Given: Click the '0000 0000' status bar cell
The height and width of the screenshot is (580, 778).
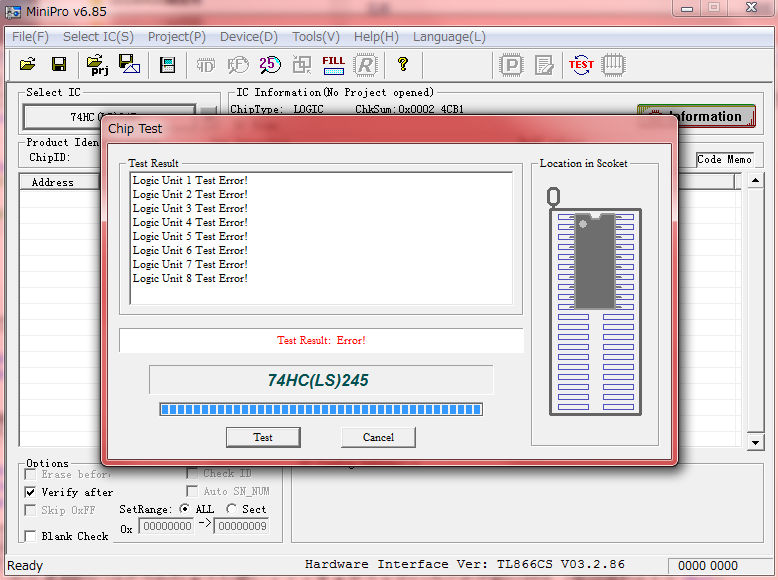Looking at the screenshot, I should coord(708,566).
